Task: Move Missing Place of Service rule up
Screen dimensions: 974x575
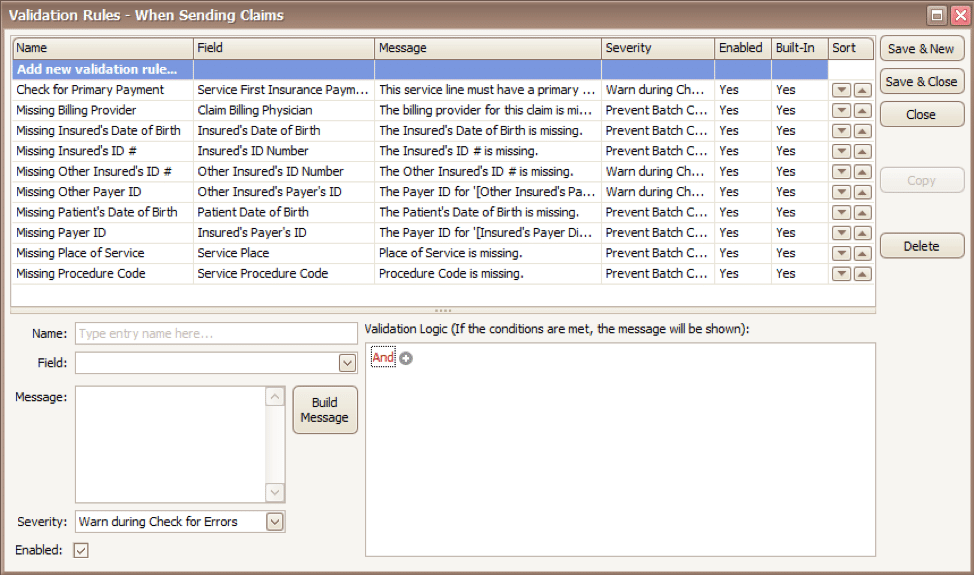Action: [862, 254]
